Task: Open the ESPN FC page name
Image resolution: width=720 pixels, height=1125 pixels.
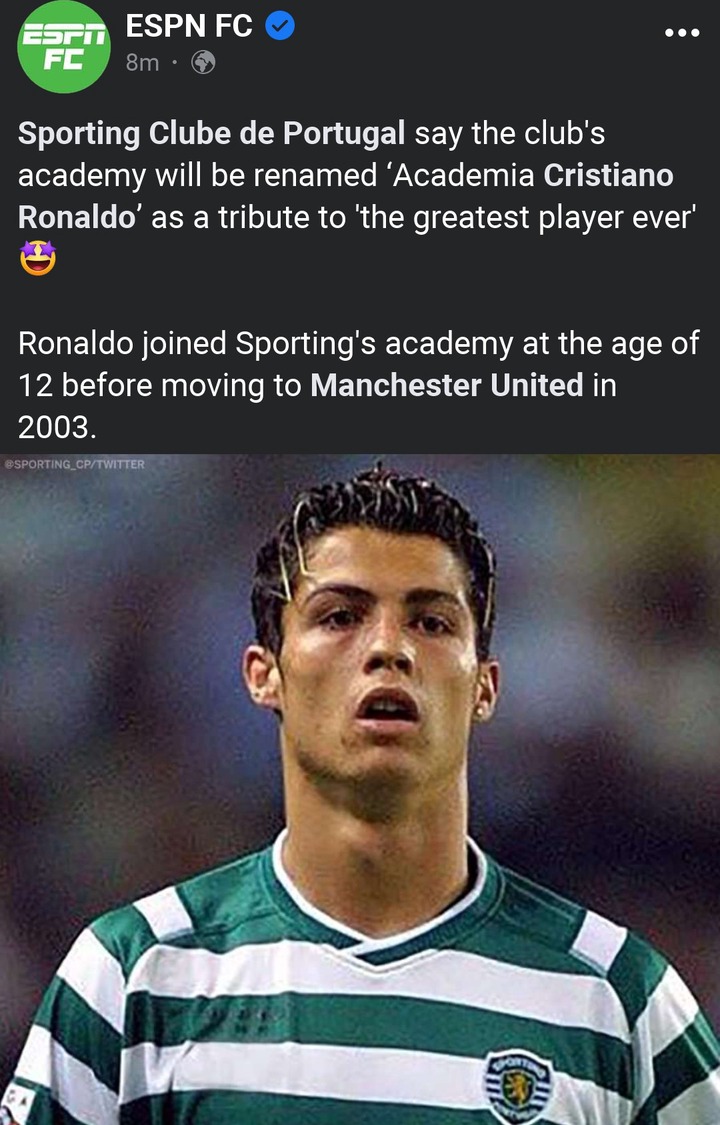Action: coord(189,27)
